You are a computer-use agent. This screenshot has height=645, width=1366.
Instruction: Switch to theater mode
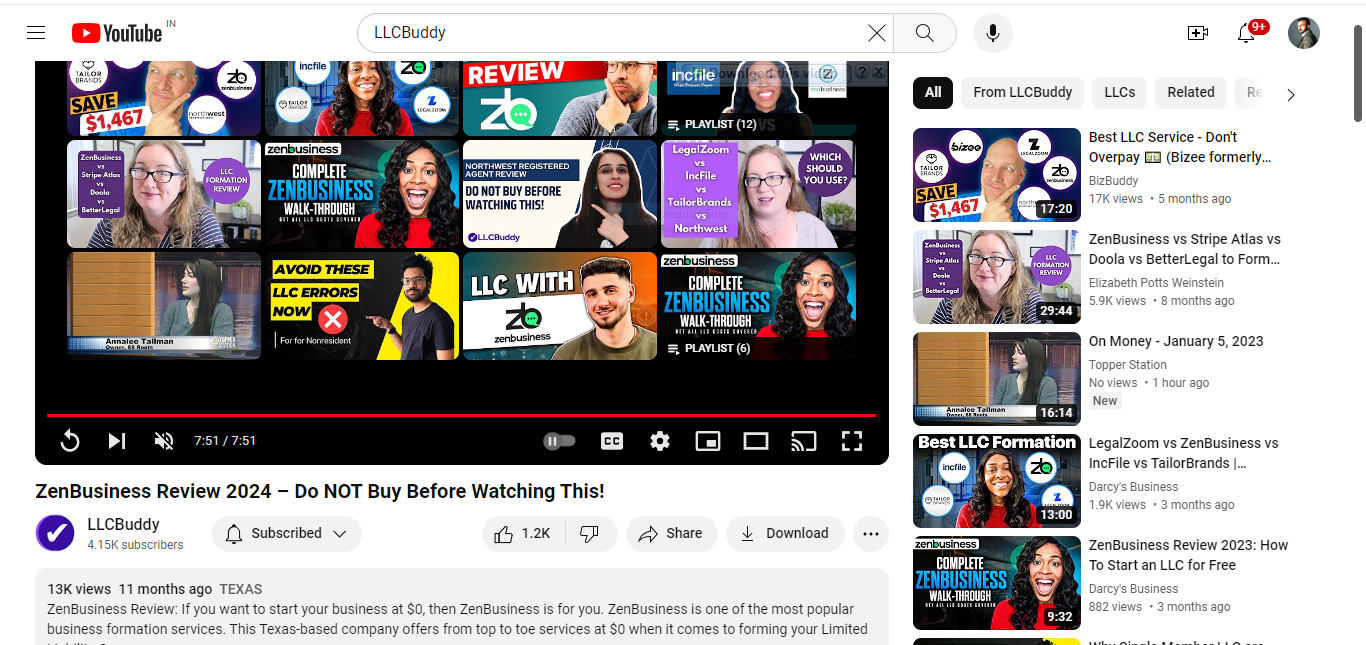[x=756, y=441]
